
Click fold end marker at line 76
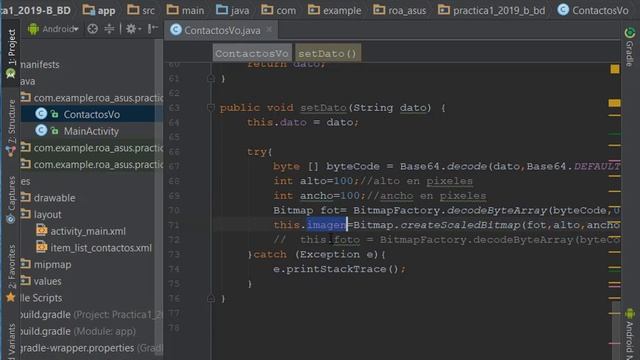point(211,299)
